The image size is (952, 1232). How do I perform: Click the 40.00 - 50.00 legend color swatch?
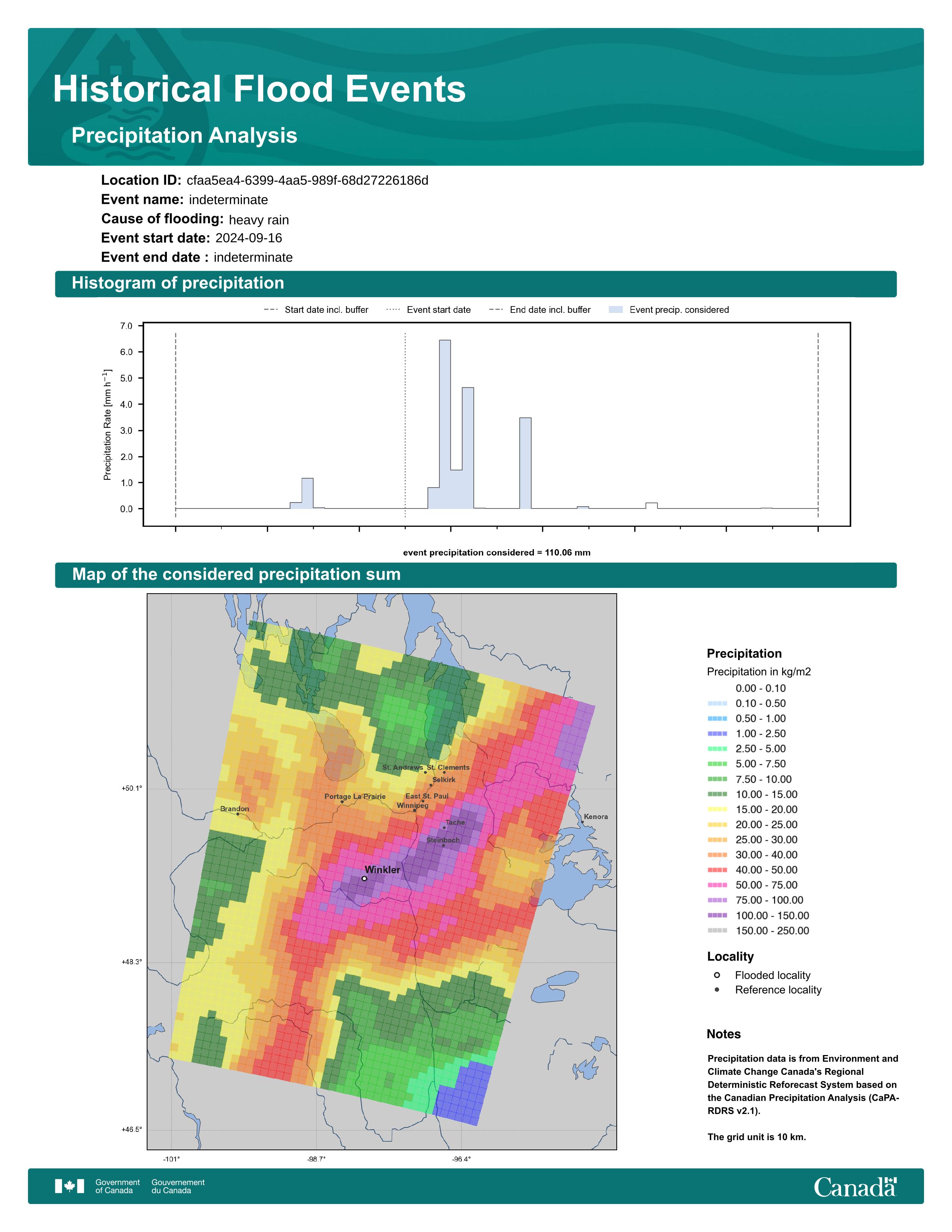[x=718, y=870]
